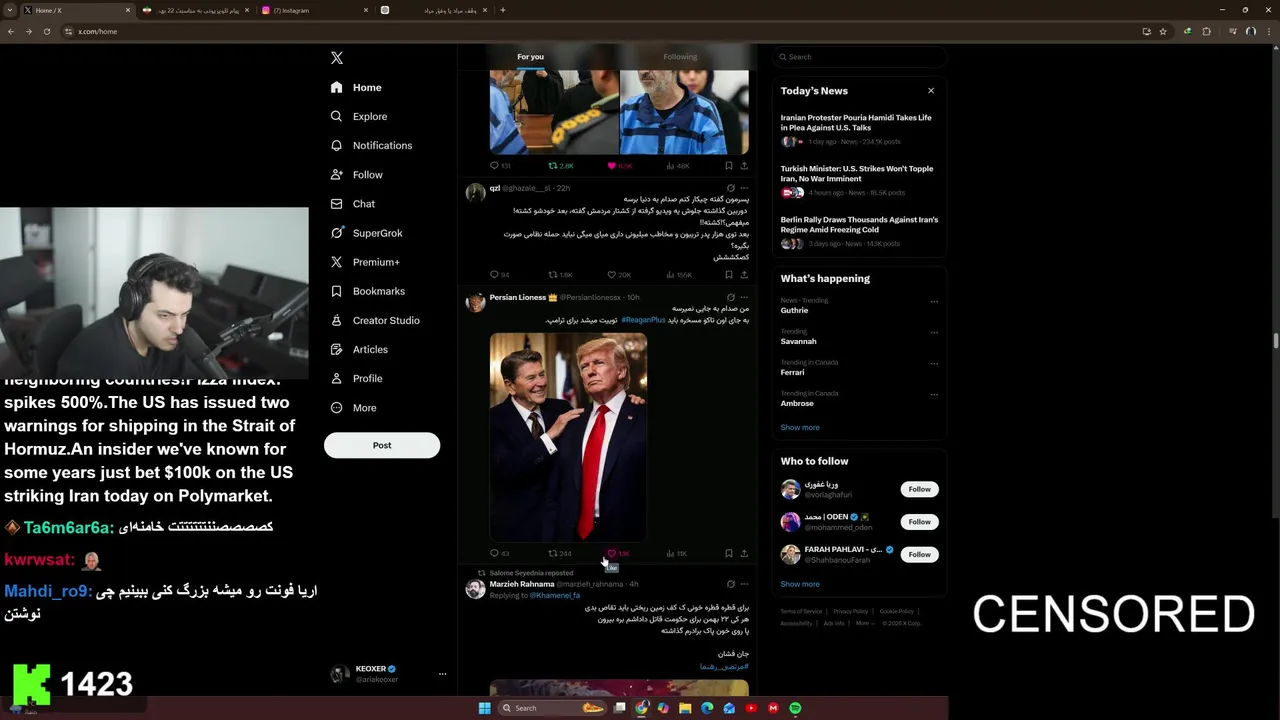The image size is (1280, 720).
Task: Open Grok actions on the qzl post
Action: pos(730,188)
